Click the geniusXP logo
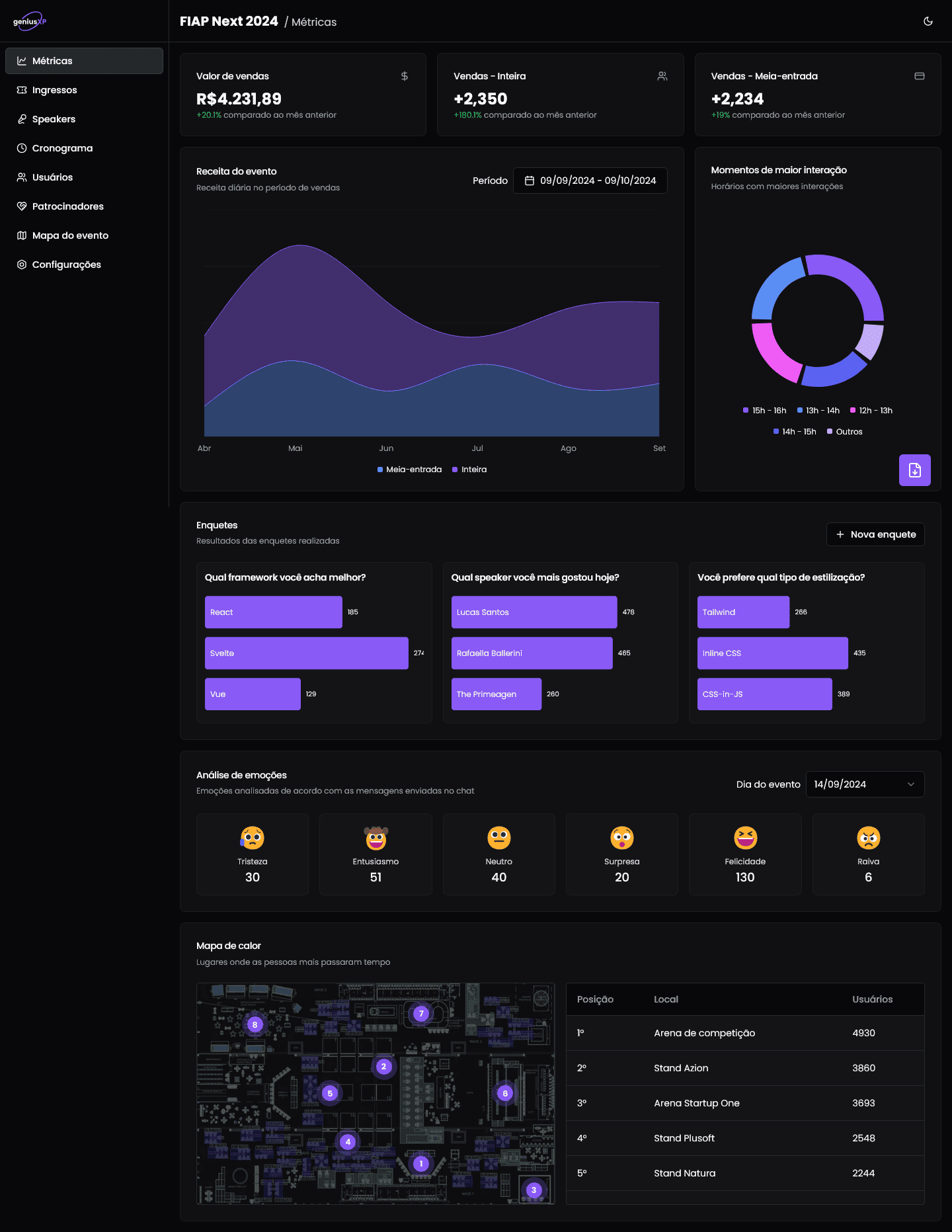The image size is (952, 1232). pyautogui.click(x=30, y=21)
